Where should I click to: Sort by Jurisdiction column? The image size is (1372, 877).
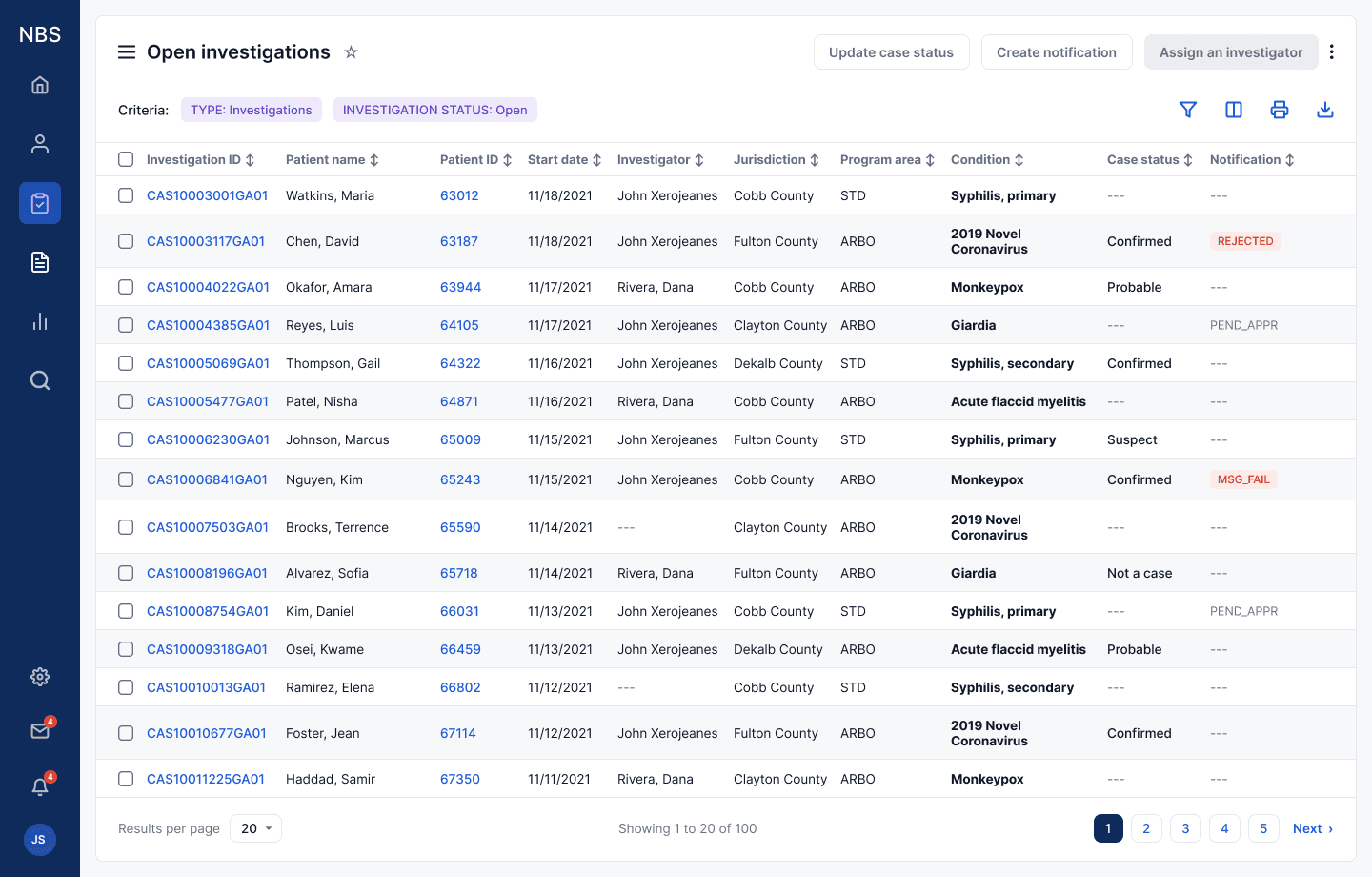[777, 160]
